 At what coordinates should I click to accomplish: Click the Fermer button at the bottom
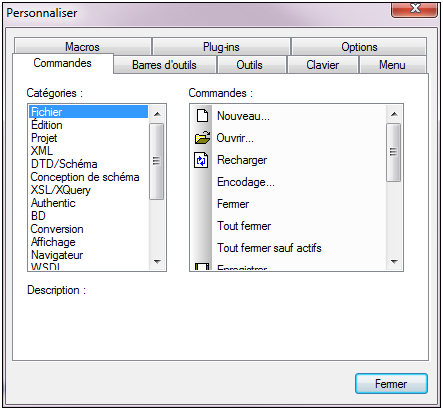coord(391,384)
